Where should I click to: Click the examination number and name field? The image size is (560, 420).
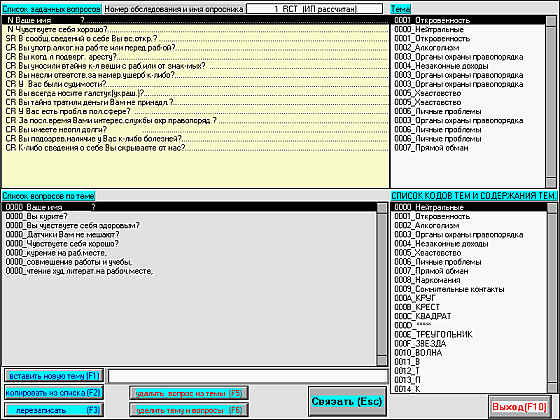pos(315,9)
